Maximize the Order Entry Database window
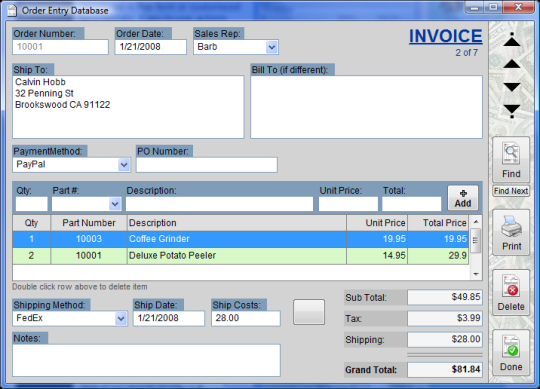 coord(493,8)
